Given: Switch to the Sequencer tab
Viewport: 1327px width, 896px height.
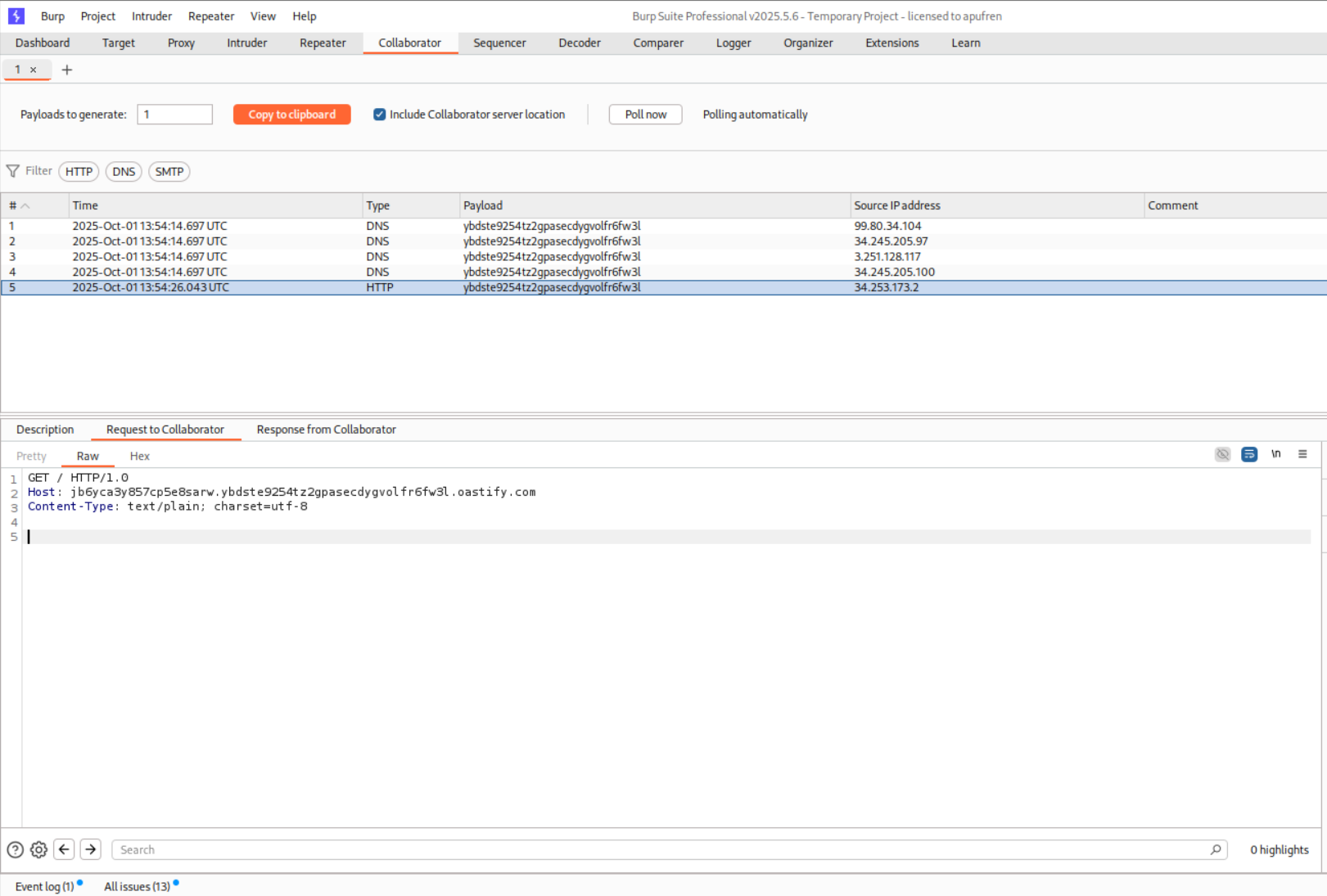Looking at the screenshot, I should point(499,43).
